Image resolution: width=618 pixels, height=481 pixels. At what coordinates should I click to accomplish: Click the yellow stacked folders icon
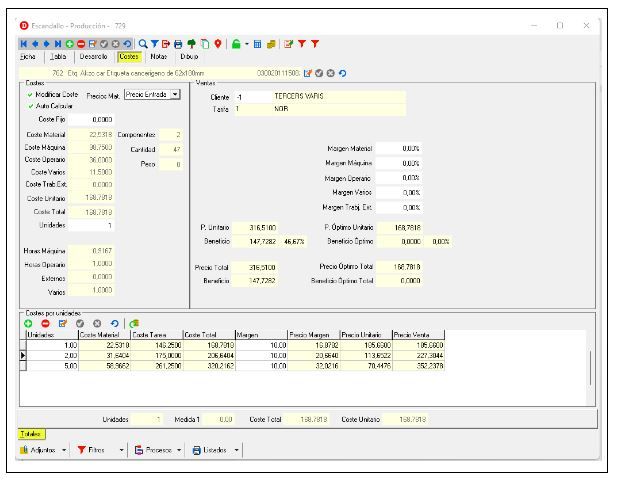[271, 44]
